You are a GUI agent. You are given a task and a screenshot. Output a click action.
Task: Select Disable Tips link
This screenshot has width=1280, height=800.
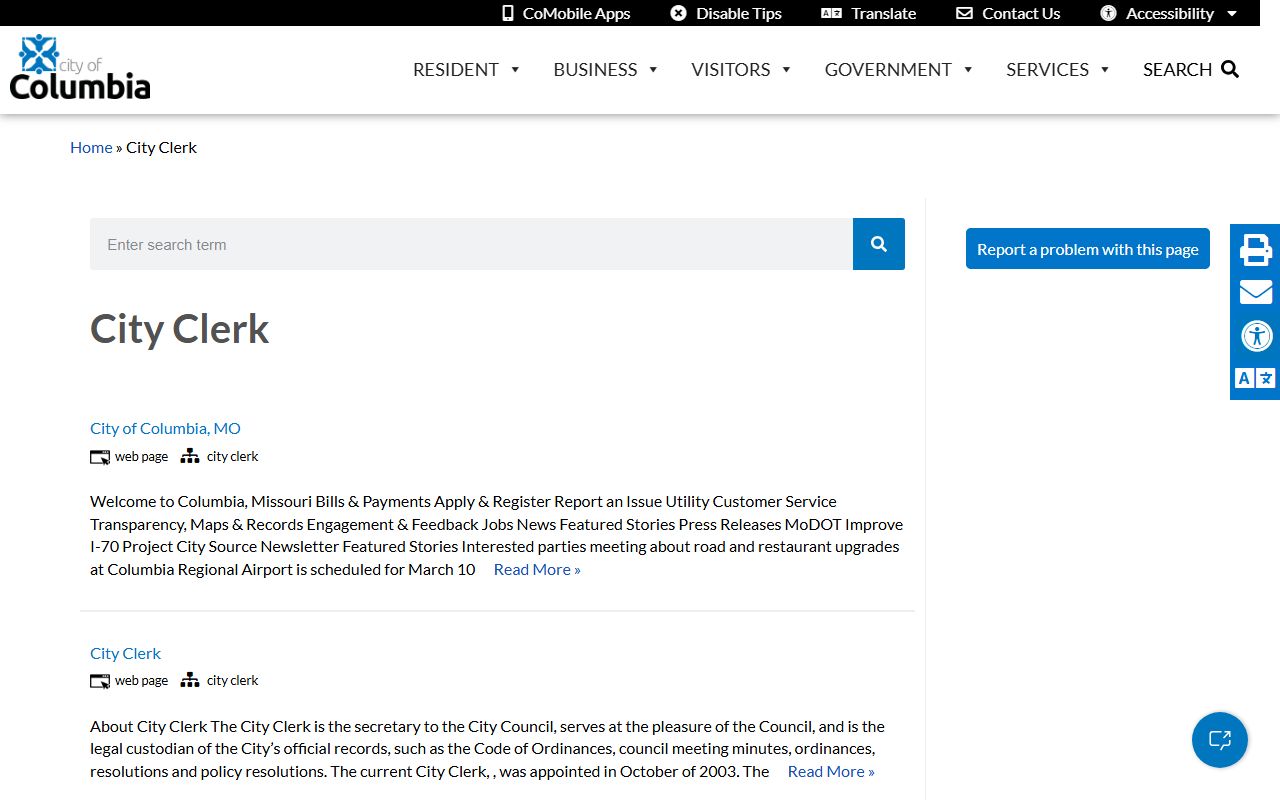[x=739, y=13]
